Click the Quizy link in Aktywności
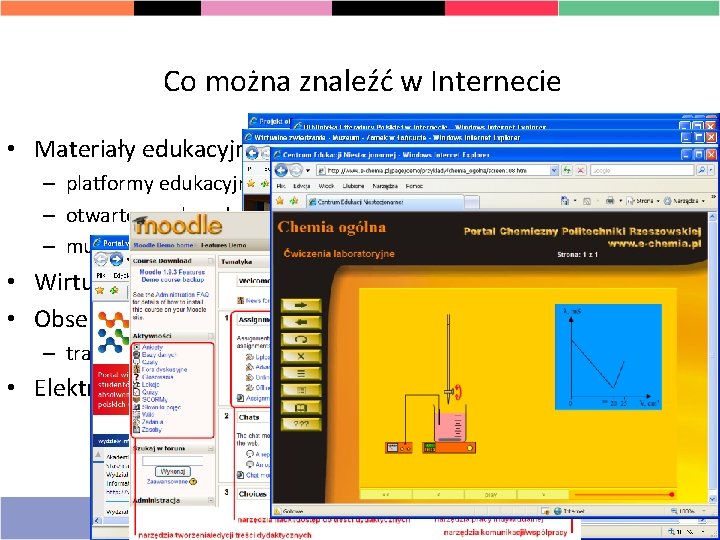Image resolution: width=720 pixels, height=540 pixels. coord(150,392)
